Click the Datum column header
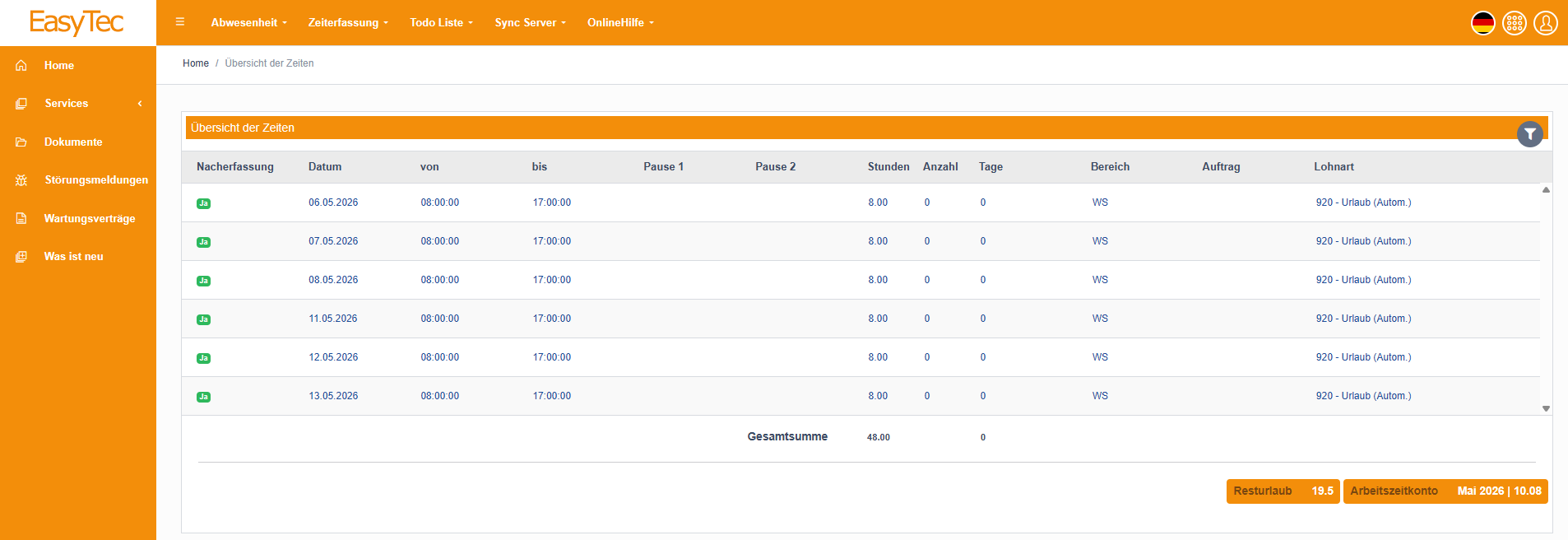1568x540 pixels. [x=325, y=166]
